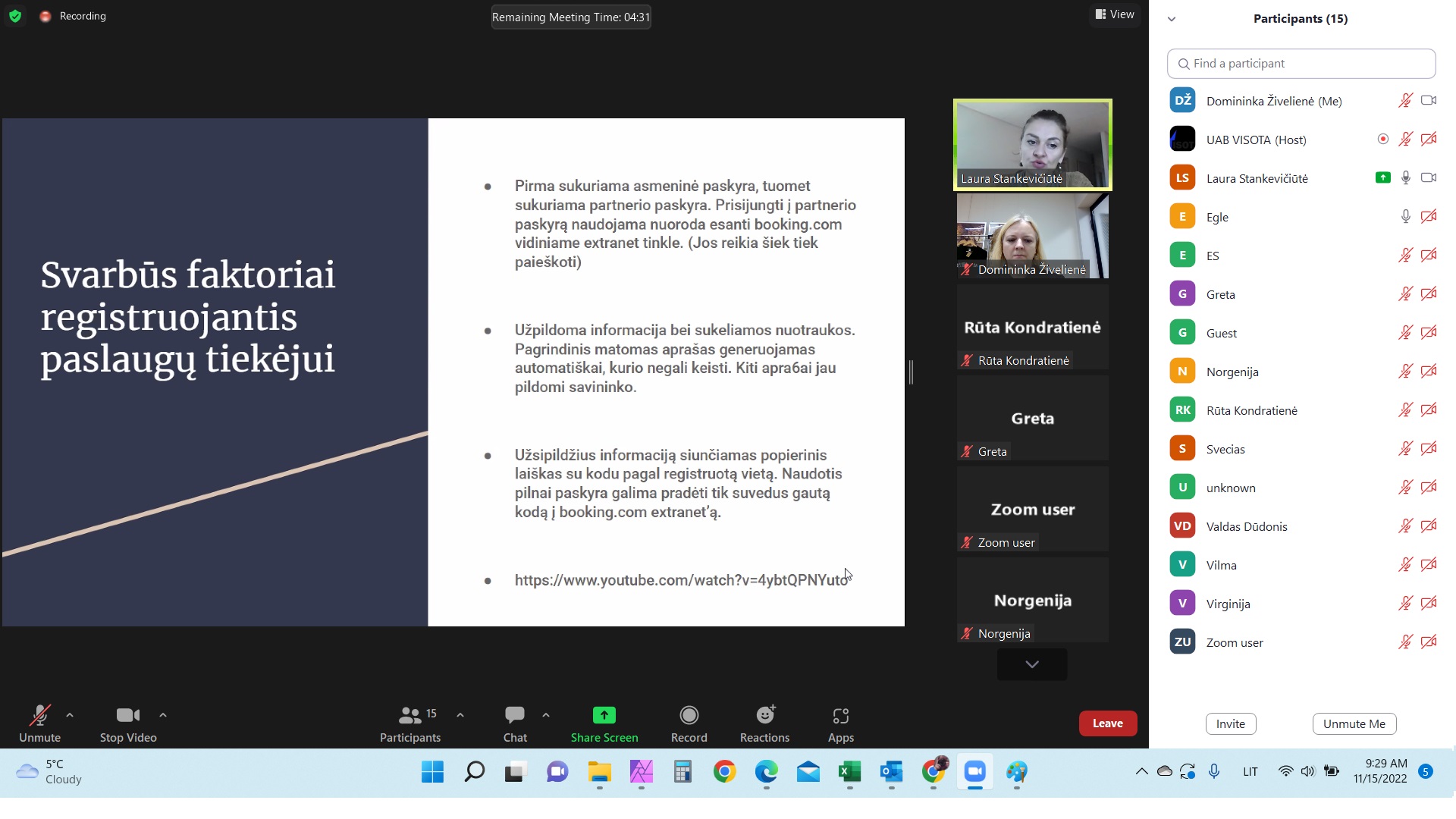
Task: Click the Participants people icon
Action: click(409, 715)
